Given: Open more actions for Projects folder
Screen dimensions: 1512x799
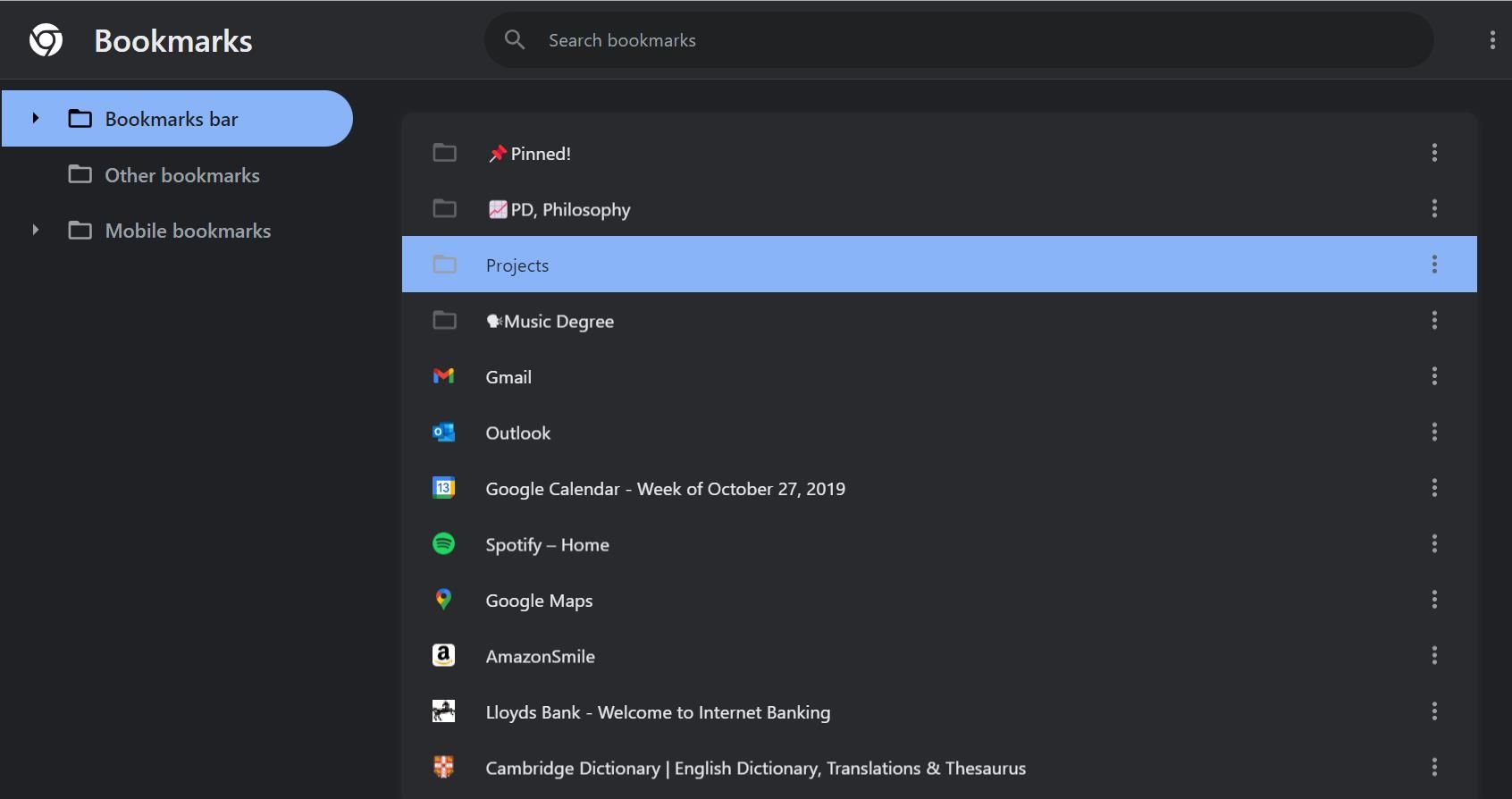Looking at the screenshot, I should point(1434,265).
